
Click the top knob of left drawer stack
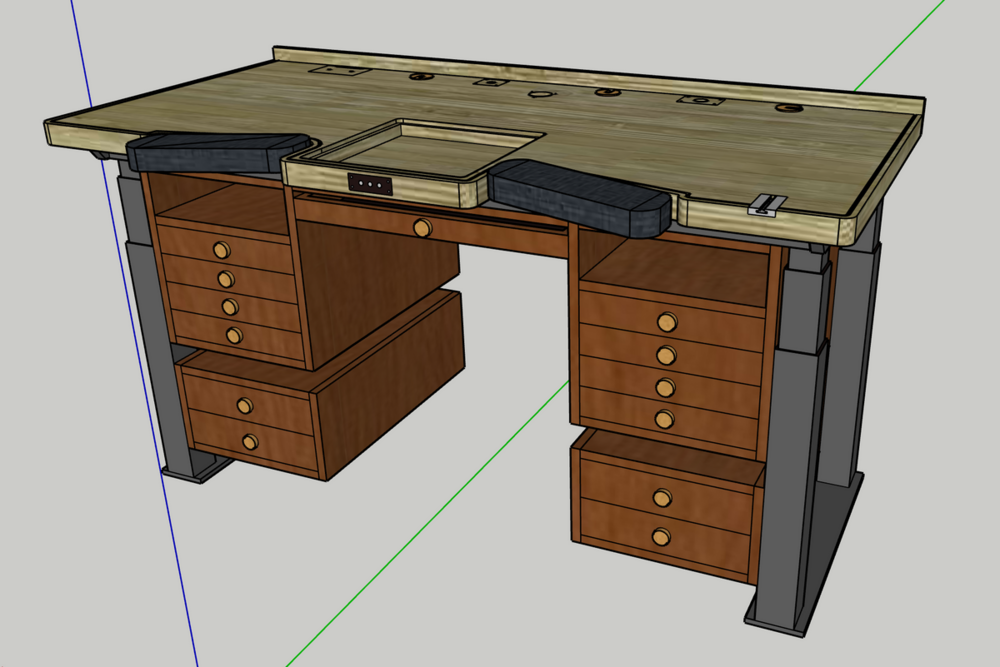pyautogui.click(x=221, y=250)
